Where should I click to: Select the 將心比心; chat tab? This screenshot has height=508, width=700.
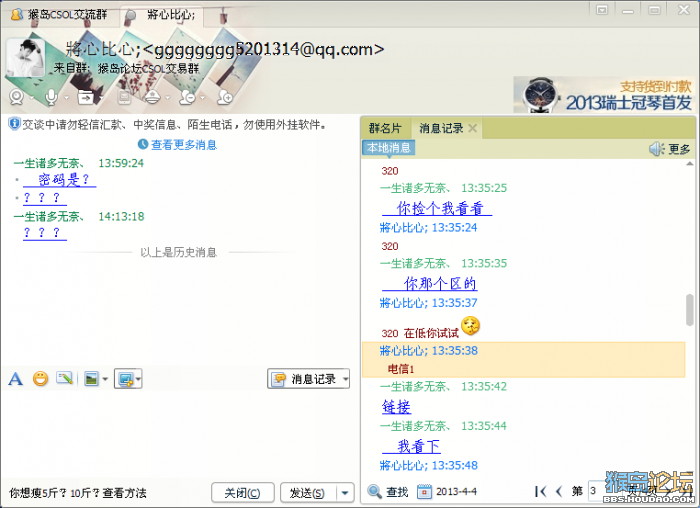[x=162, y=16]
